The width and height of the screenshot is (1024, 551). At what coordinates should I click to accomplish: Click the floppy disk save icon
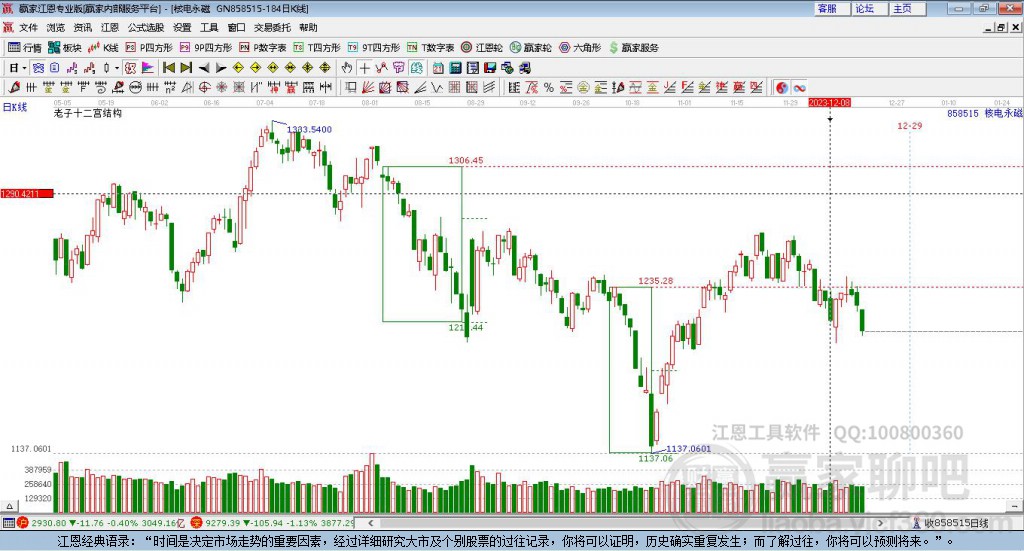pyautogui.click(x=490, y=68)
